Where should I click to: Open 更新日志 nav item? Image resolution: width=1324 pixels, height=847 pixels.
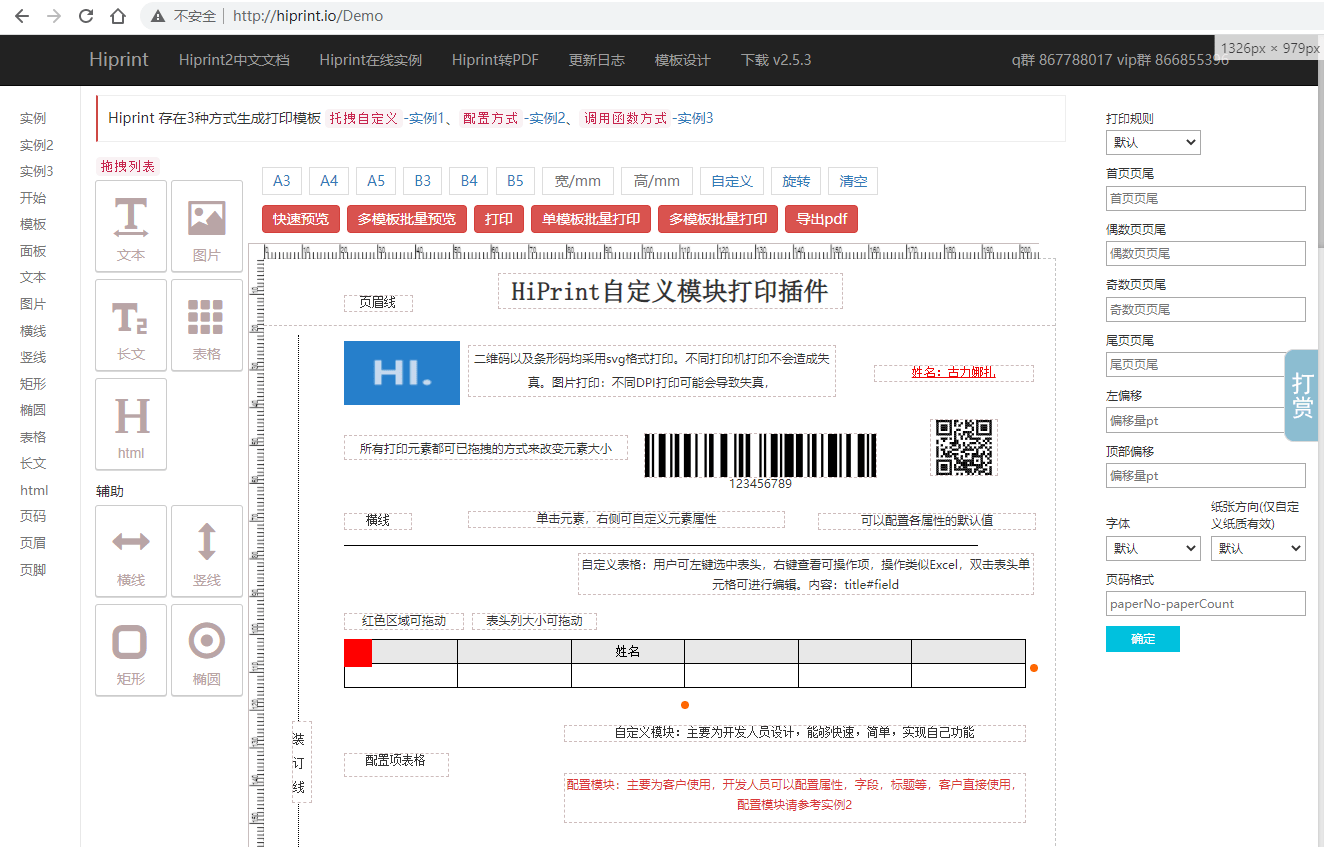(597, 60)
